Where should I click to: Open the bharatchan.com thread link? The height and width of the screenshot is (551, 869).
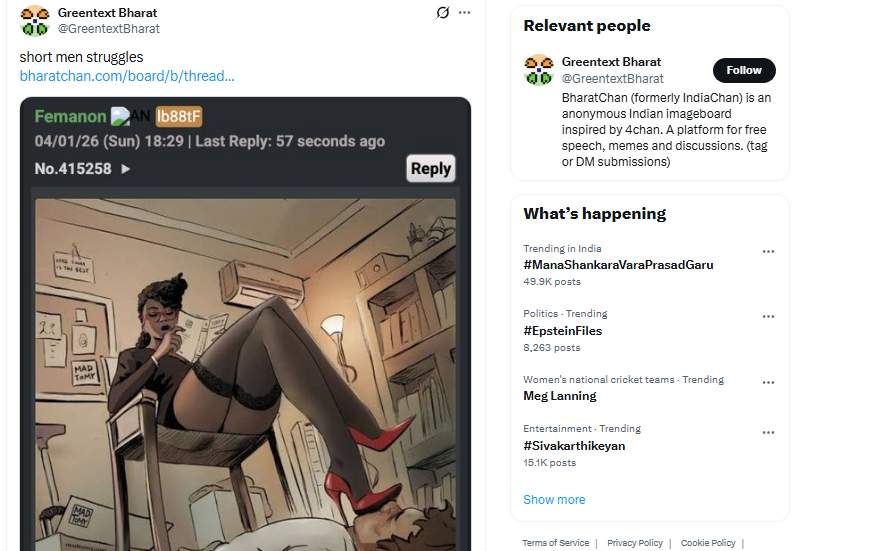[x=127, y=76]
